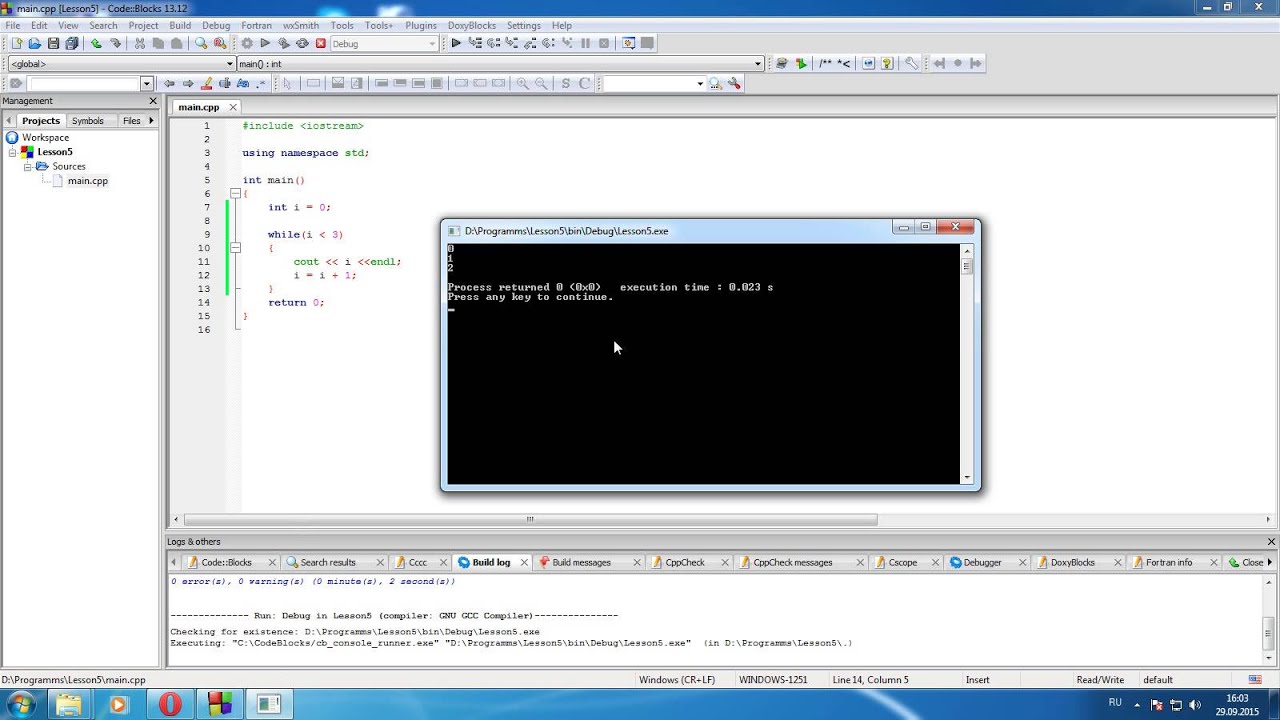Click the media player taskbar icon
1280x720 pixels.
coord(119,704)
